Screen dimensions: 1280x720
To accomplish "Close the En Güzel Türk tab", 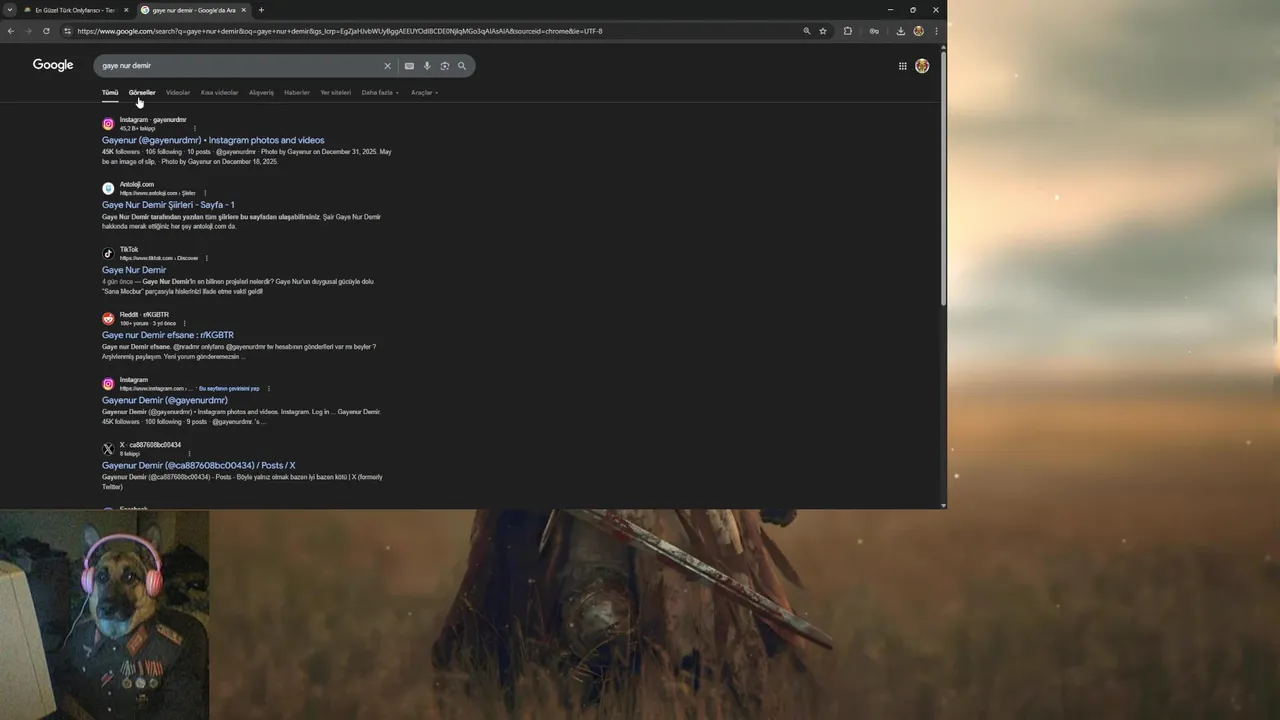I will pyautogui.click(x=126, y=10).
